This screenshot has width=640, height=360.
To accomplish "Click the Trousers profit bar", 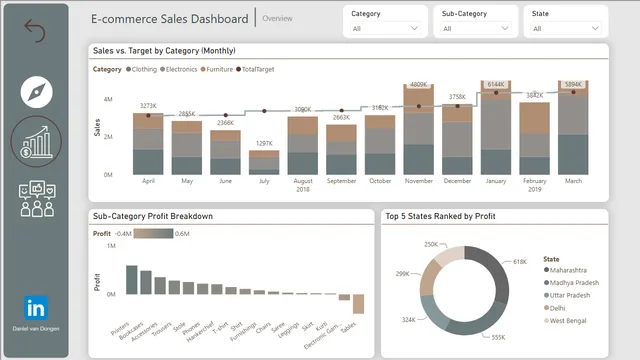I will click(174, 287).
